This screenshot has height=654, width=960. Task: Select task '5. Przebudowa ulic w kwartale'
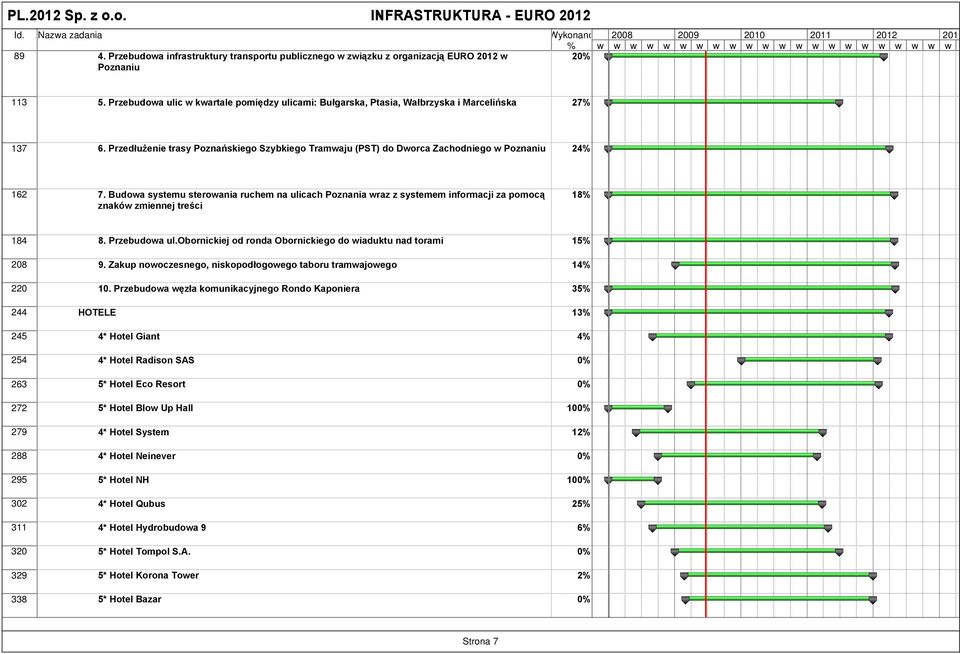tap(307, 102)
